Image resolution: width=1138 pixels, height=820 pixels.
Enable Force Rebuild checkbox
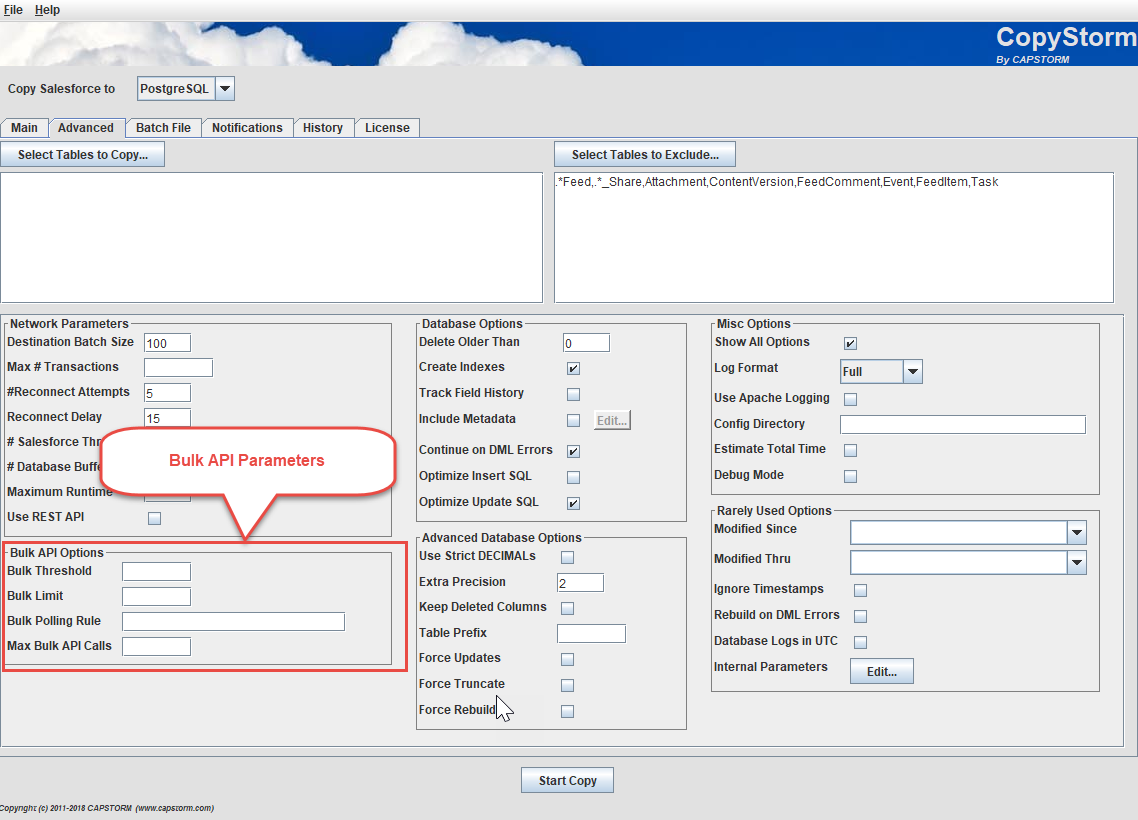tap(568, 711)
